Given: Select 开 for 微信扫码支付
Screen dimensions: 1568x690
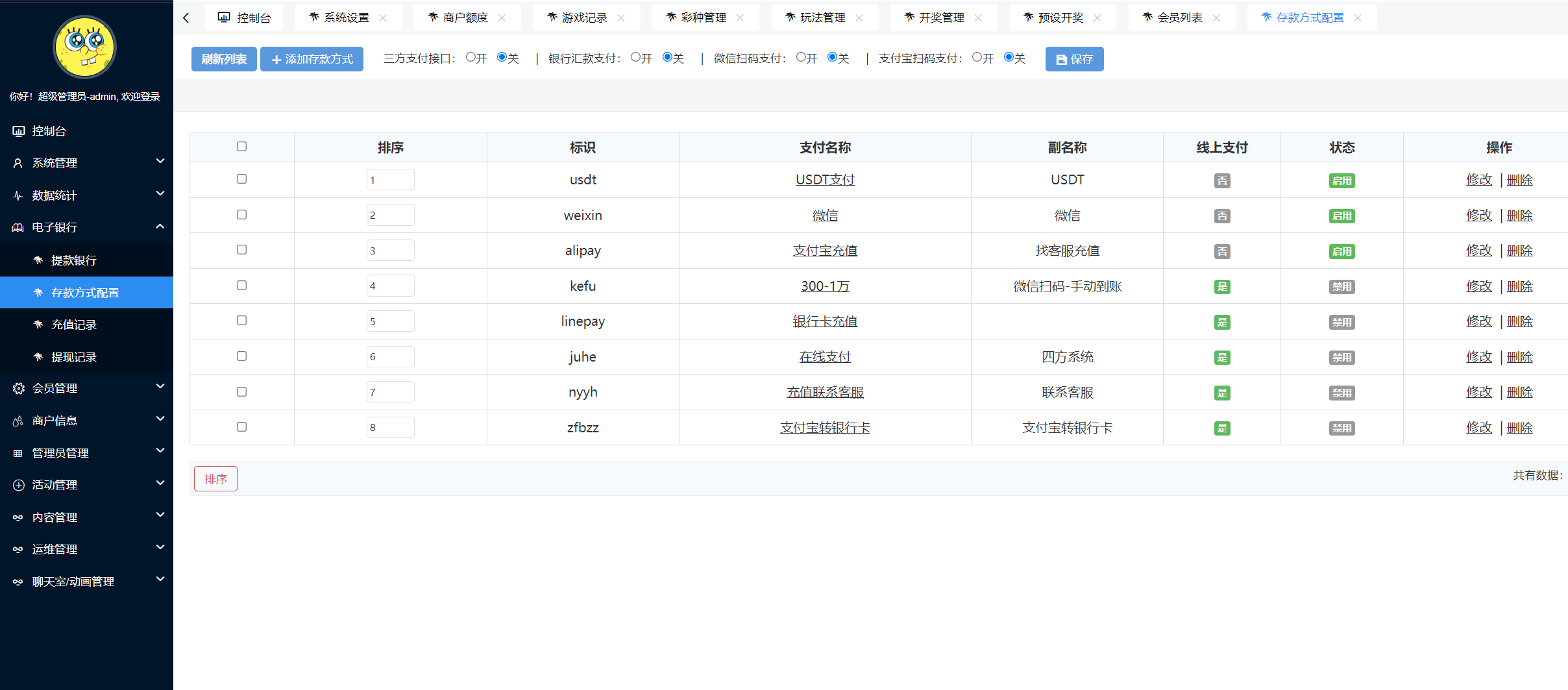Looking at the screenshot, I should coord(800,57).
